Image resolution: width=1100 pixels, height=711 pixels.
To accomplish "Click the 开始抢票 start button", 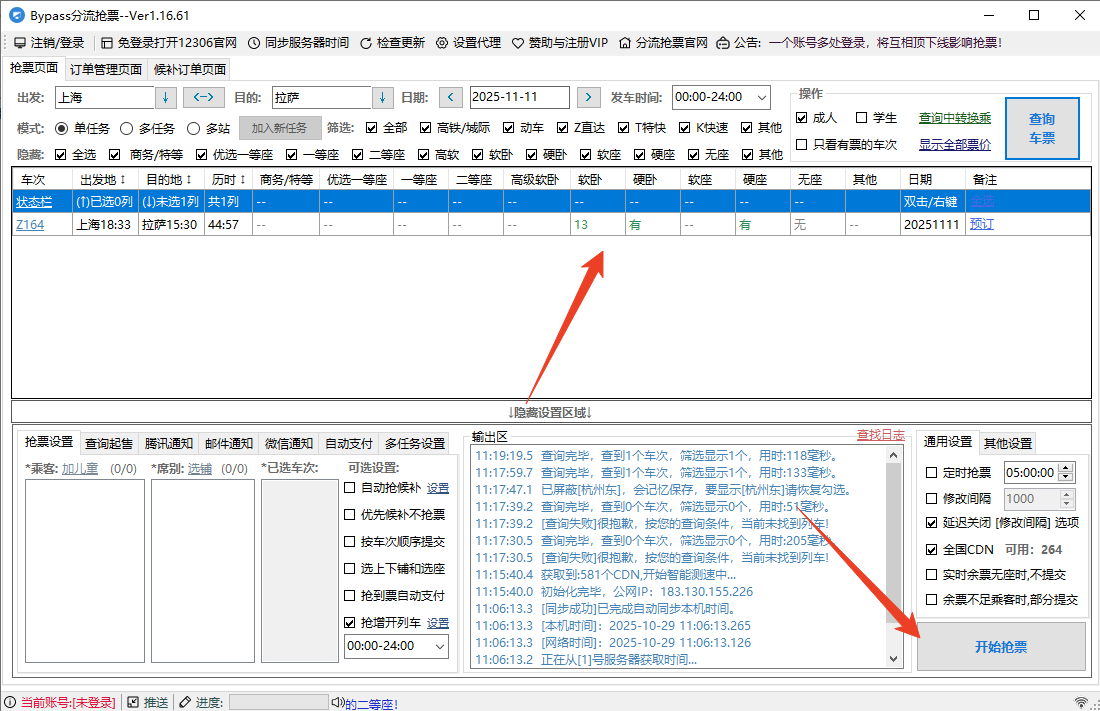I will [1001, 647].
